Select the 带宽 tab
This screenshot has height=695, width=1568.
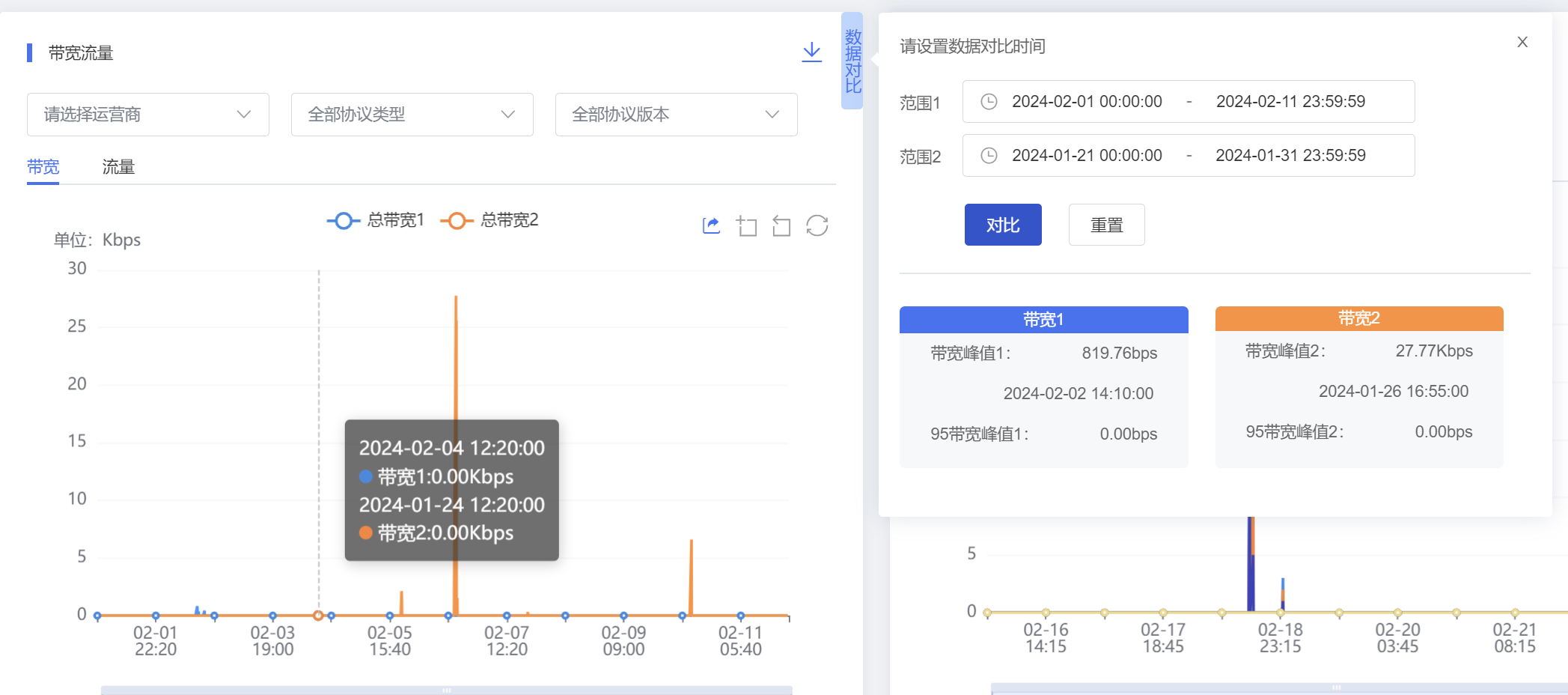point(43,167)
